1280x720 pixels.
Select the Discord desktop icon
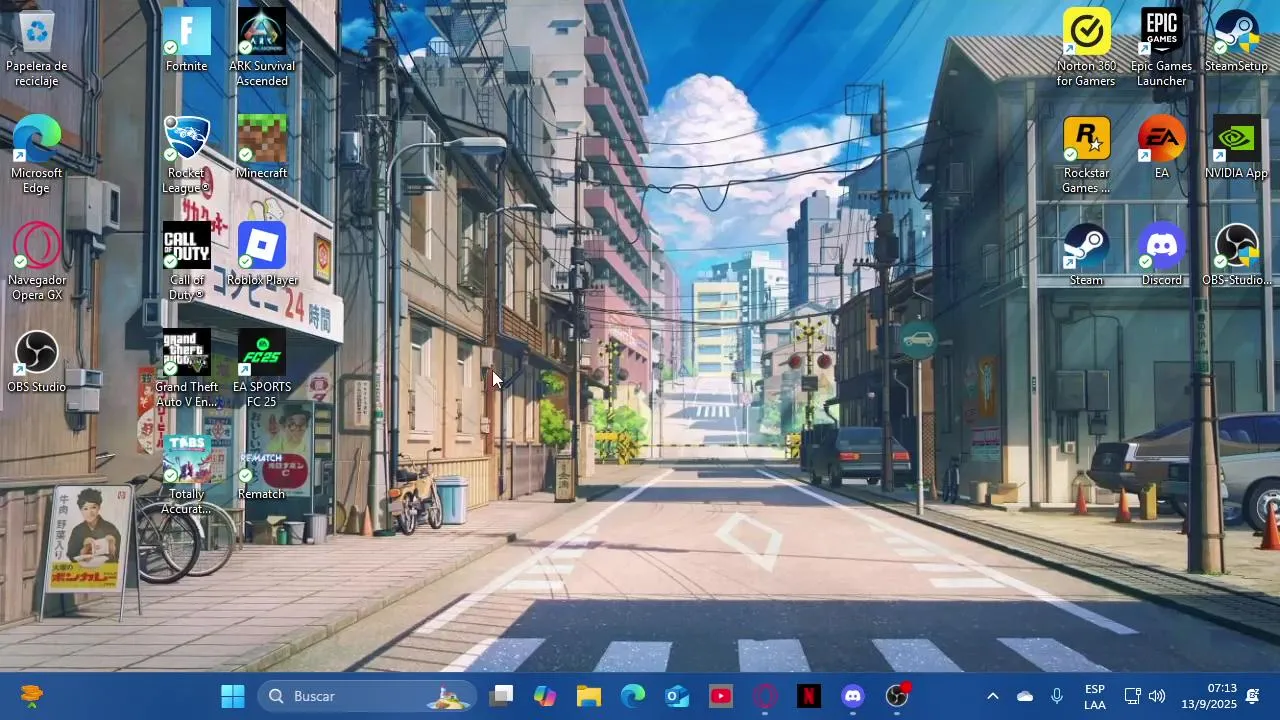click(x=1162, y=255)
